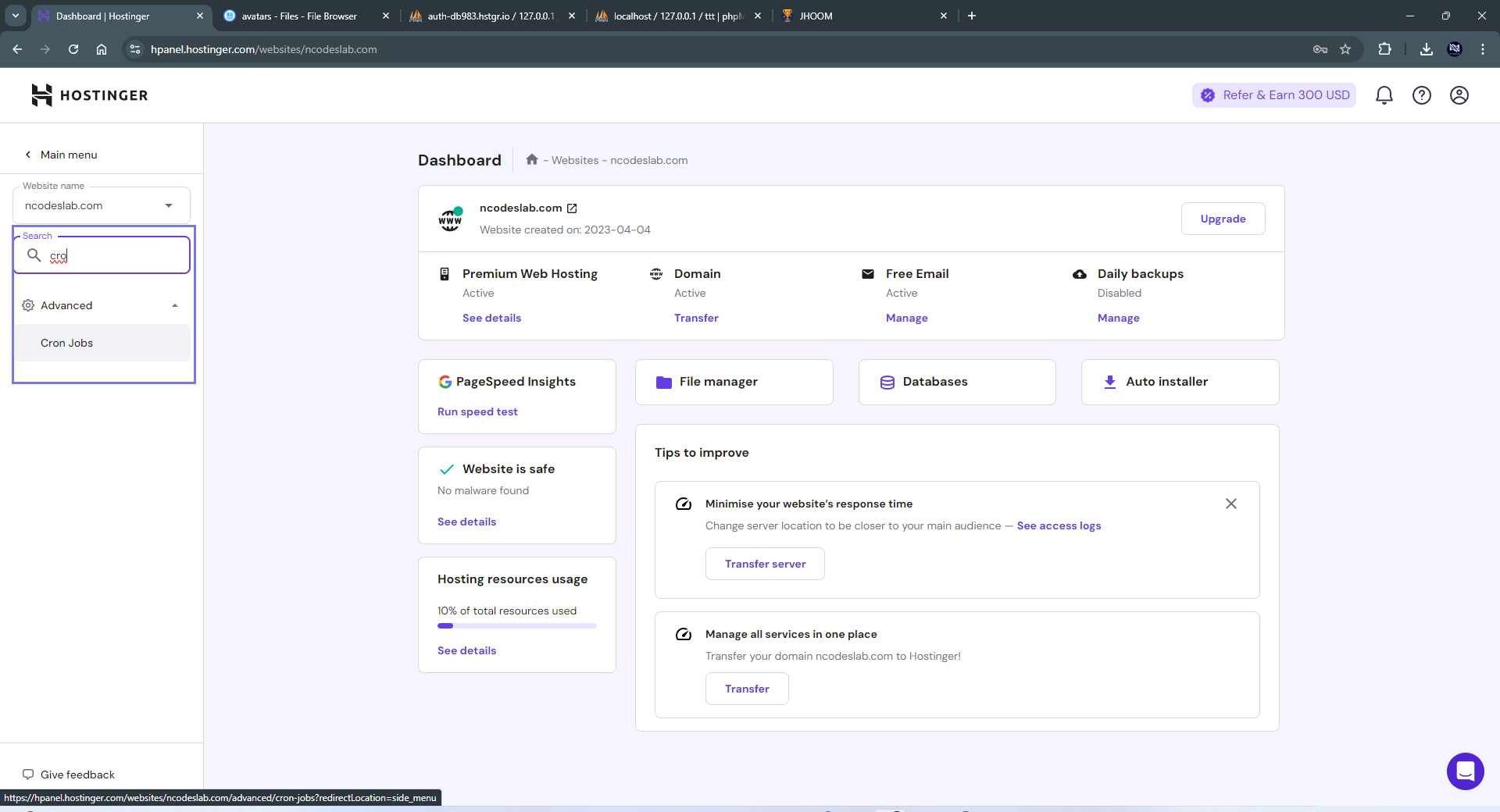
Task: Click See details under Hosting resources usage
Action: (466, 650)
